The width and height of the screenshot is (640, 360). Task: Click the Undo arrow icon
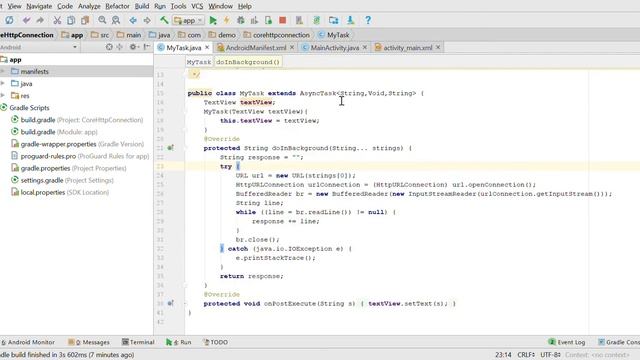(x=27, y=20)
